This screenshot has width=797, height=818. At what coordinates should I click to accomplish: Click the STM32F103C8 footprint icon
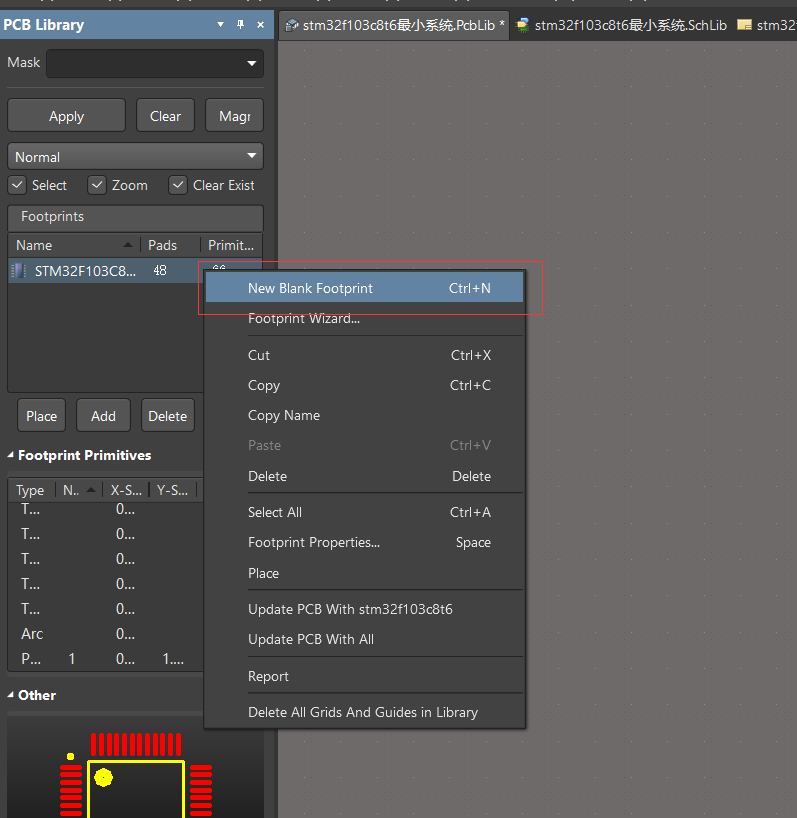(x=18, y=271)
